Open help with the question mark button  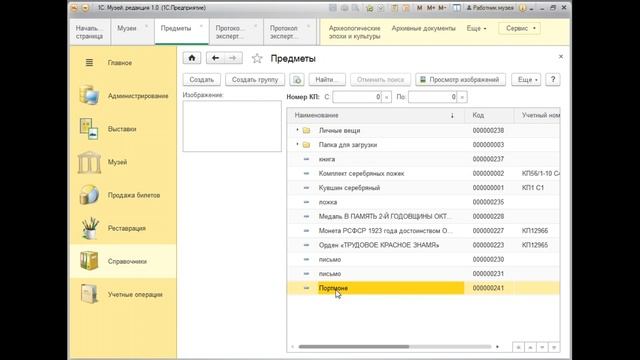553,80
